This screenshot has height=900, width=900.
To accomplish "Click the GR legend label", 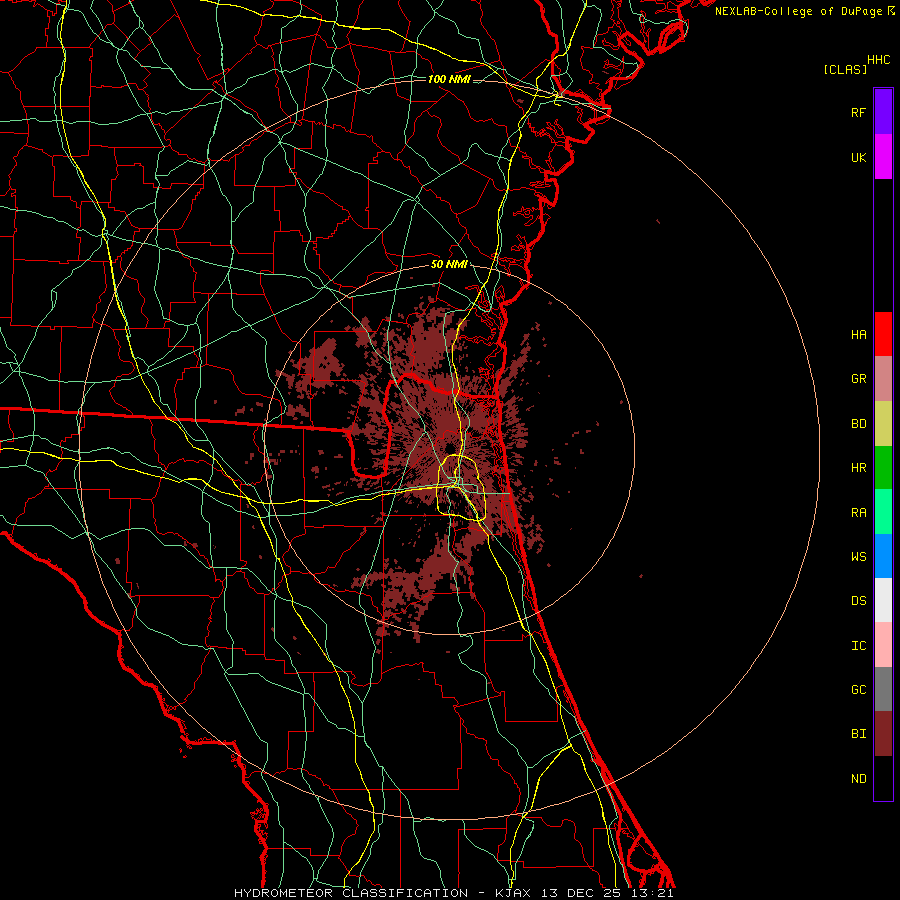I will 858,379.
